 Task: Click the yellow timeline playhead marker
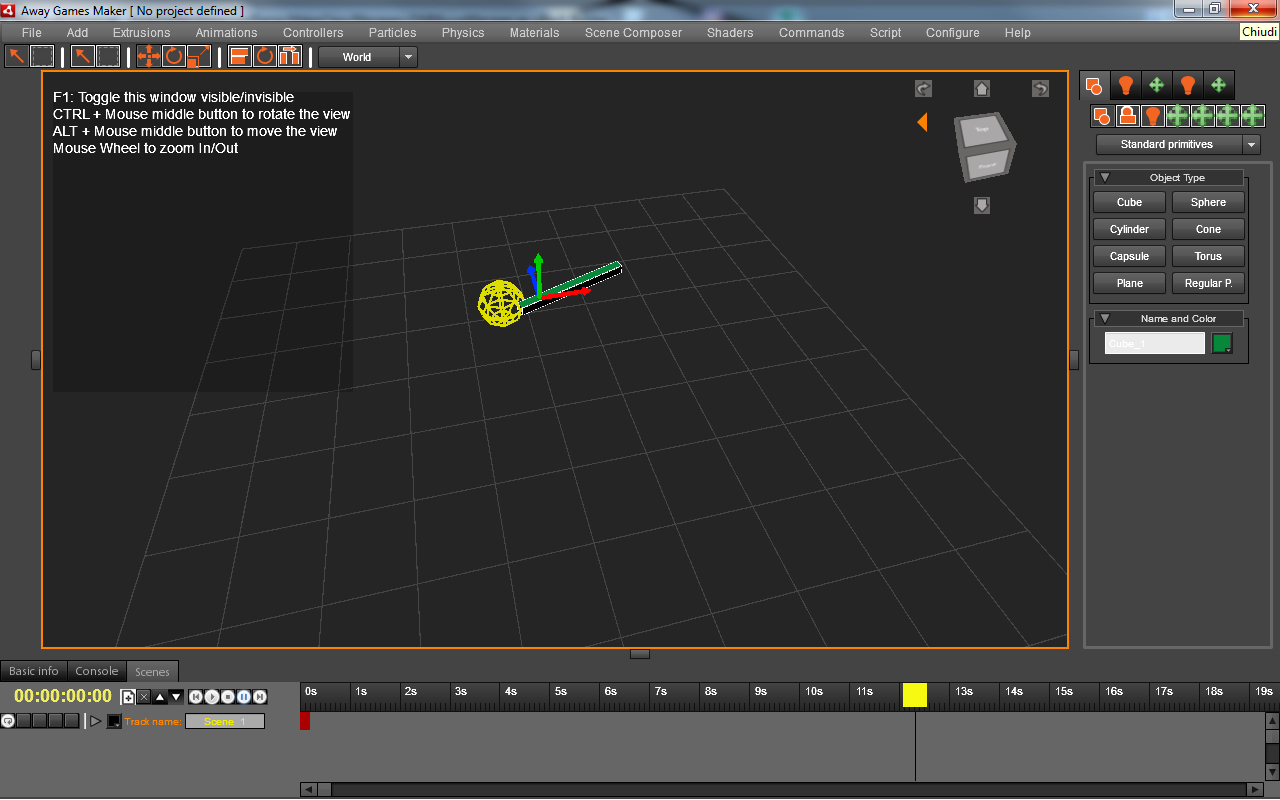click(x=915, y=695)
